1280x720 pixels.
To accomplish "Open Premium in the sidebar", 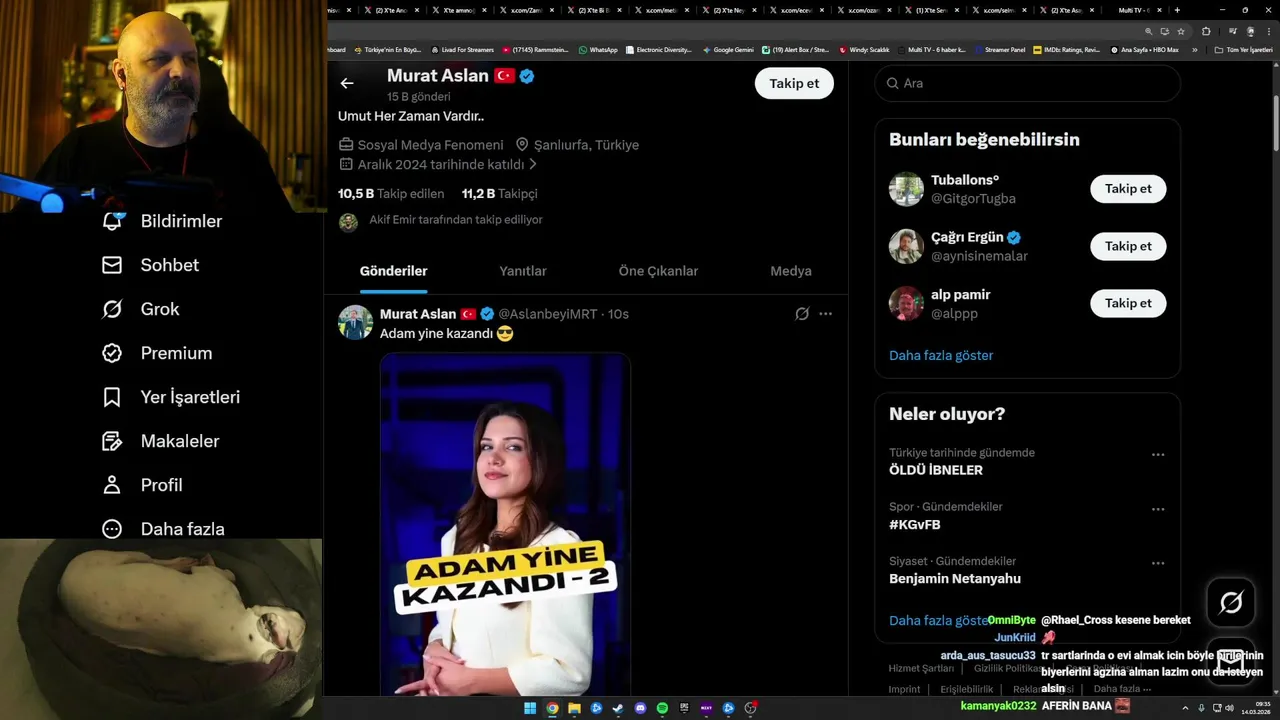I will click(x=157, y=353).
